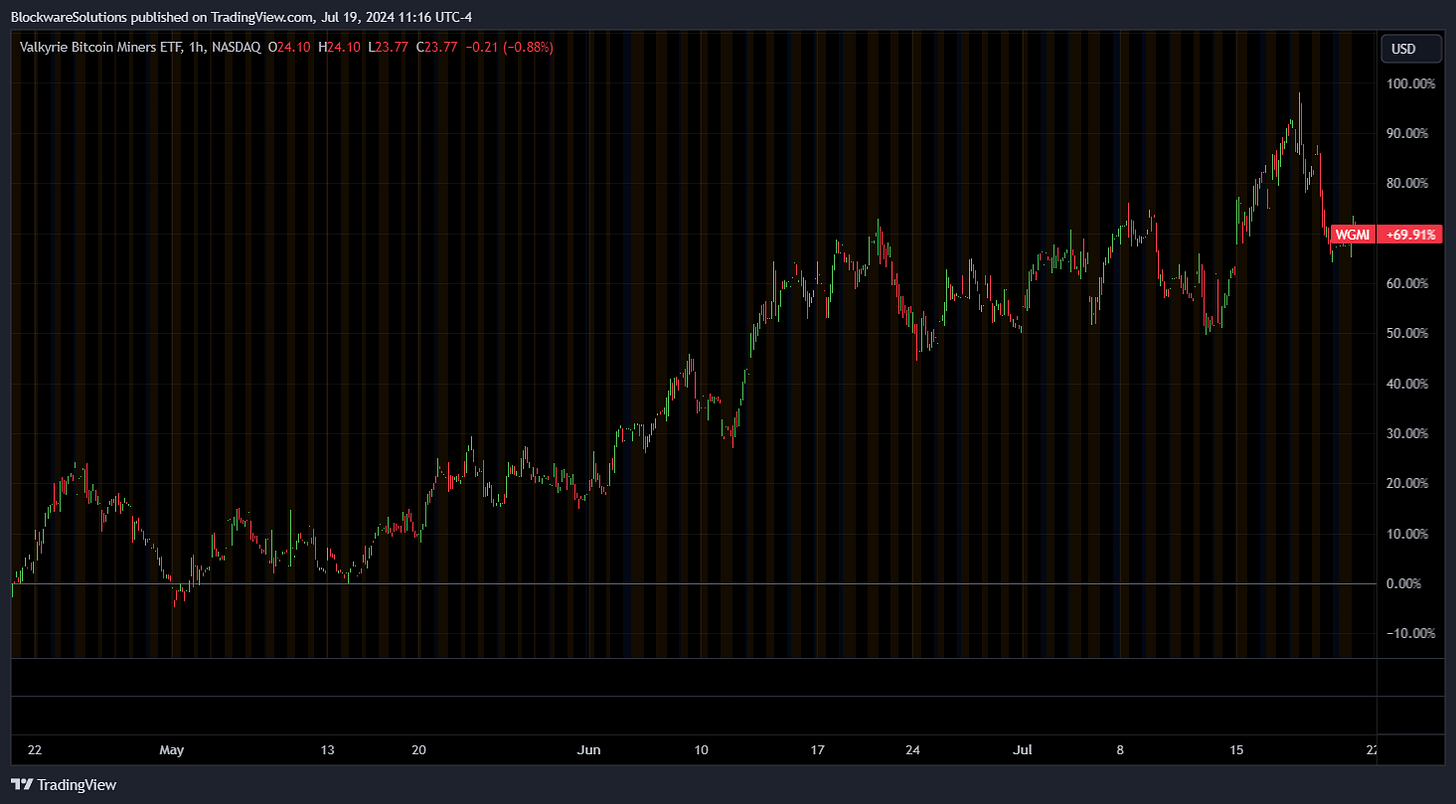Click date 8 on the time axis
This screenshot has width=1456, height=804.
point(1120,750)
